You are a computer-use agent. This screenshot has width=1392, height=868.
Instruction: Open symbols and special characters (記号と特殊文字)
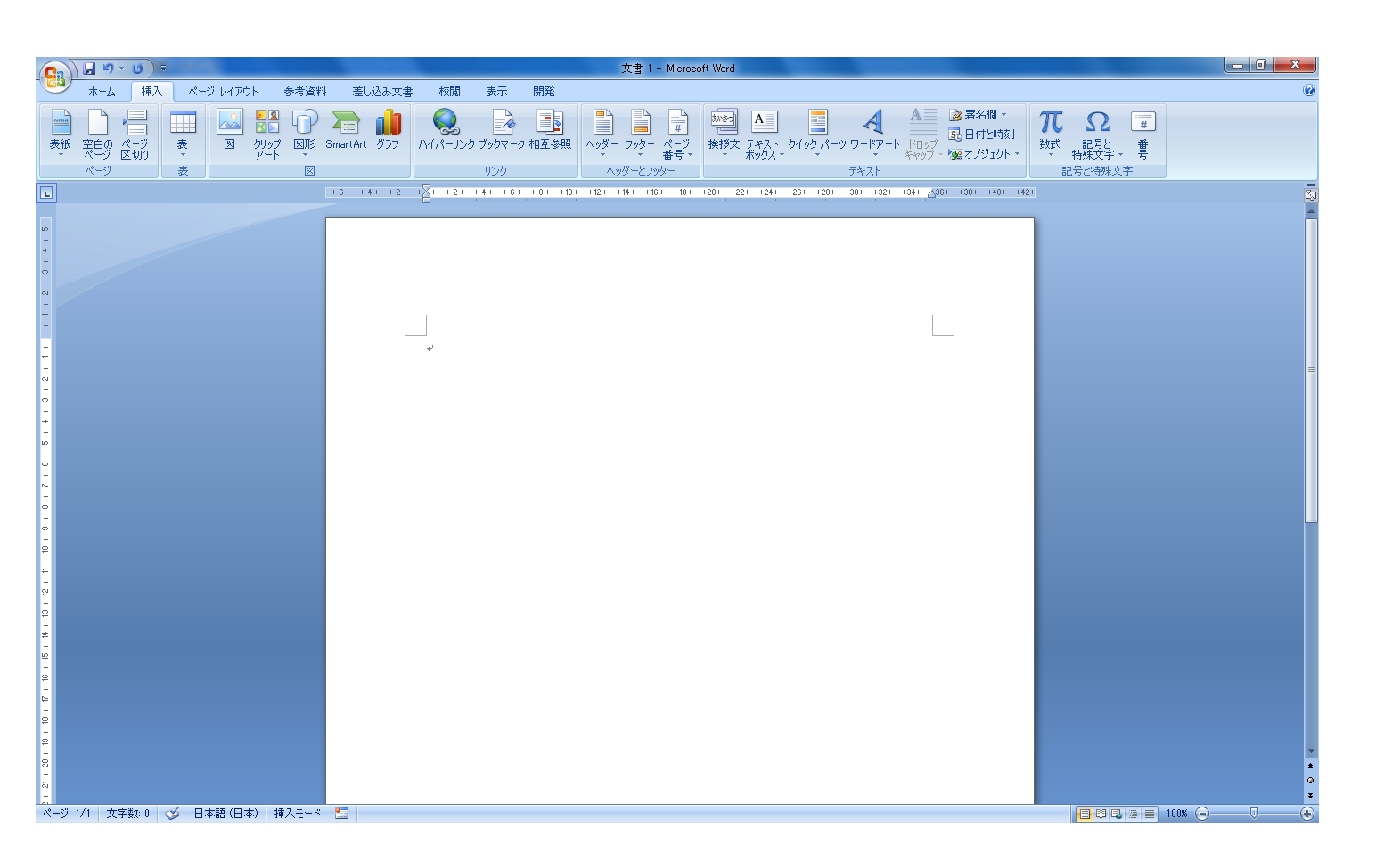coord(1097,134)
